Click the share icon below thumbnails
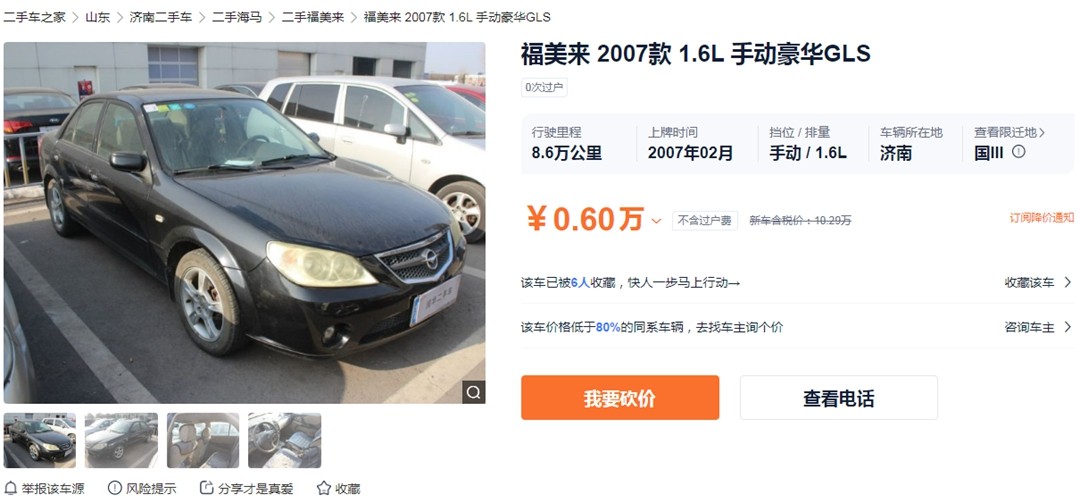The image size is (1080, 503). (206, 489)
